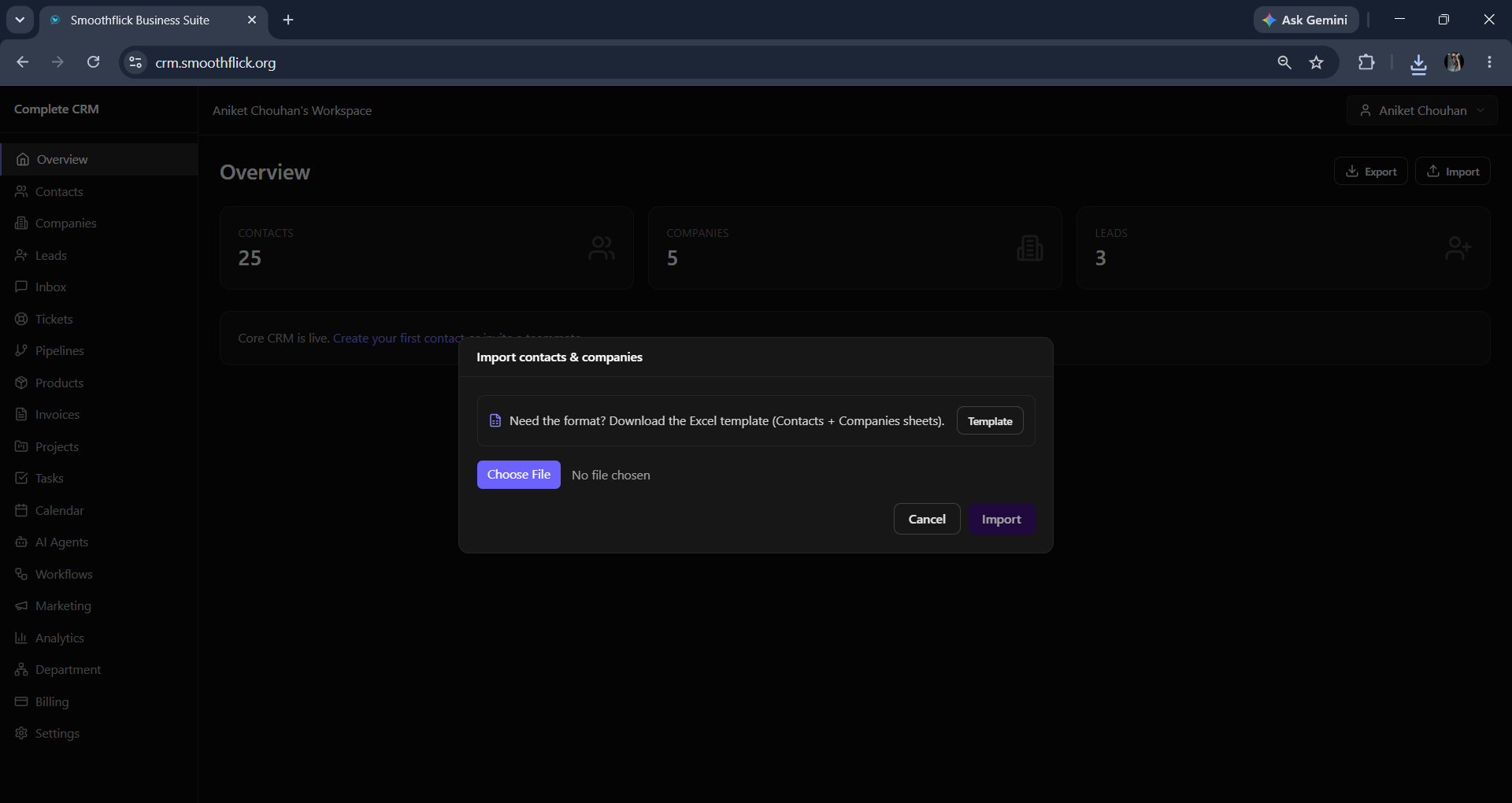
Task: Open the Calendar icon in sidebar
Action: click(x=21, y=510)
